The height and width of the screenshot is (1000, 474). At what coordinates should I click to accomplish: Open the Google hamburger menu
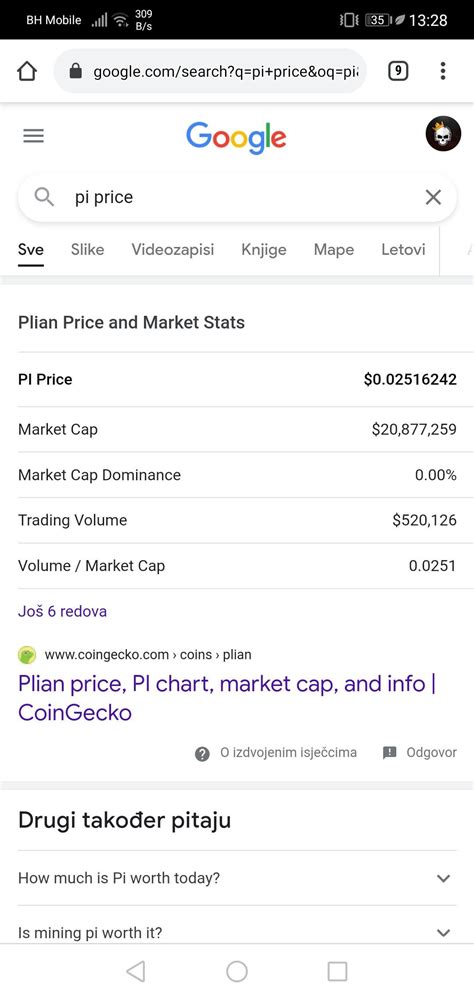[x=33, y=136]
